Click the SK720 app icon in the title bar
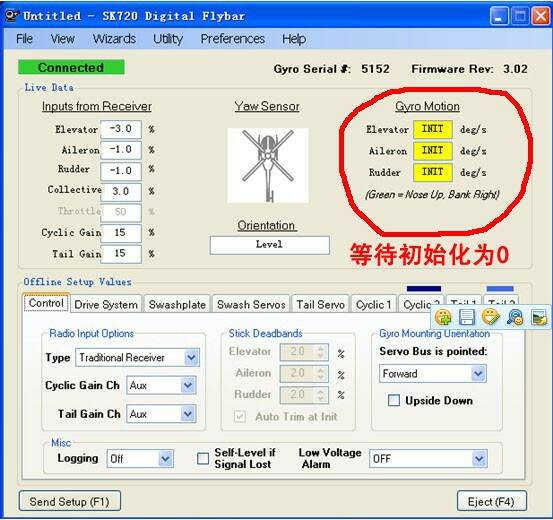This screenshot has width=553, height=520. pyautogui.click(x=12, y=16)
